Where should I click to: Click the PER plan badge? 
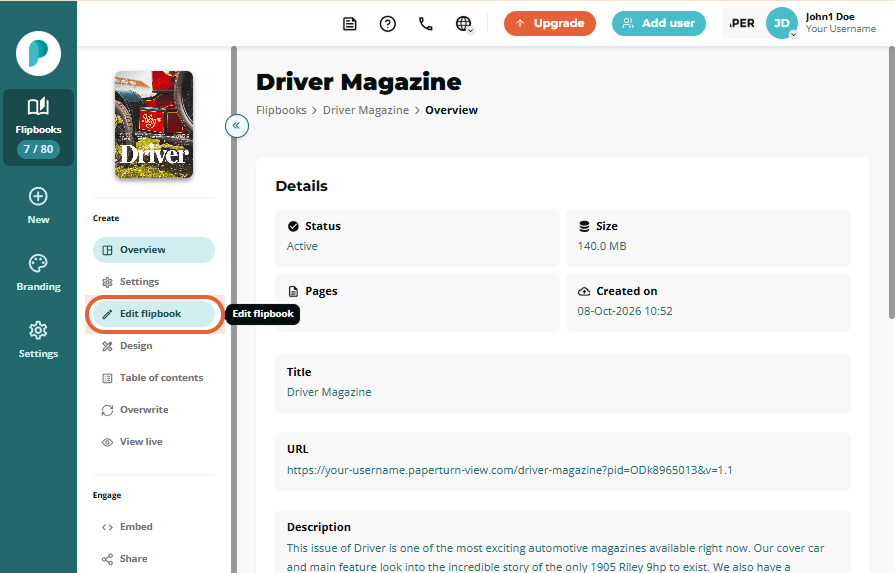(742, 23)
